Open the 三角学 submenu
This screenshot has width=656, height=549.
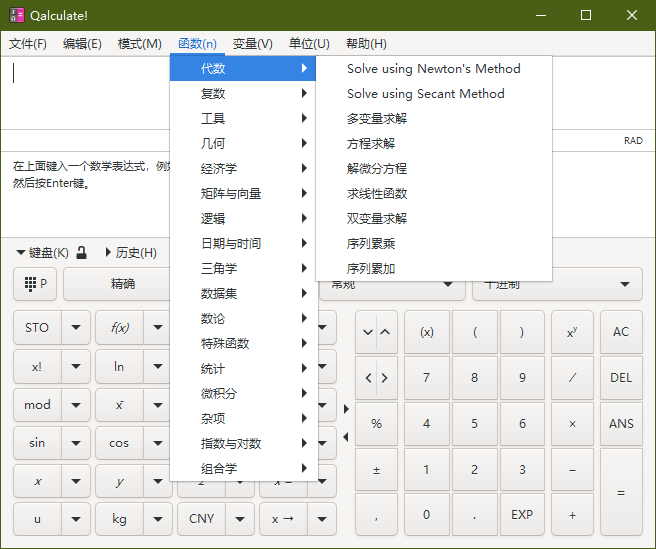tap(243, 269)
